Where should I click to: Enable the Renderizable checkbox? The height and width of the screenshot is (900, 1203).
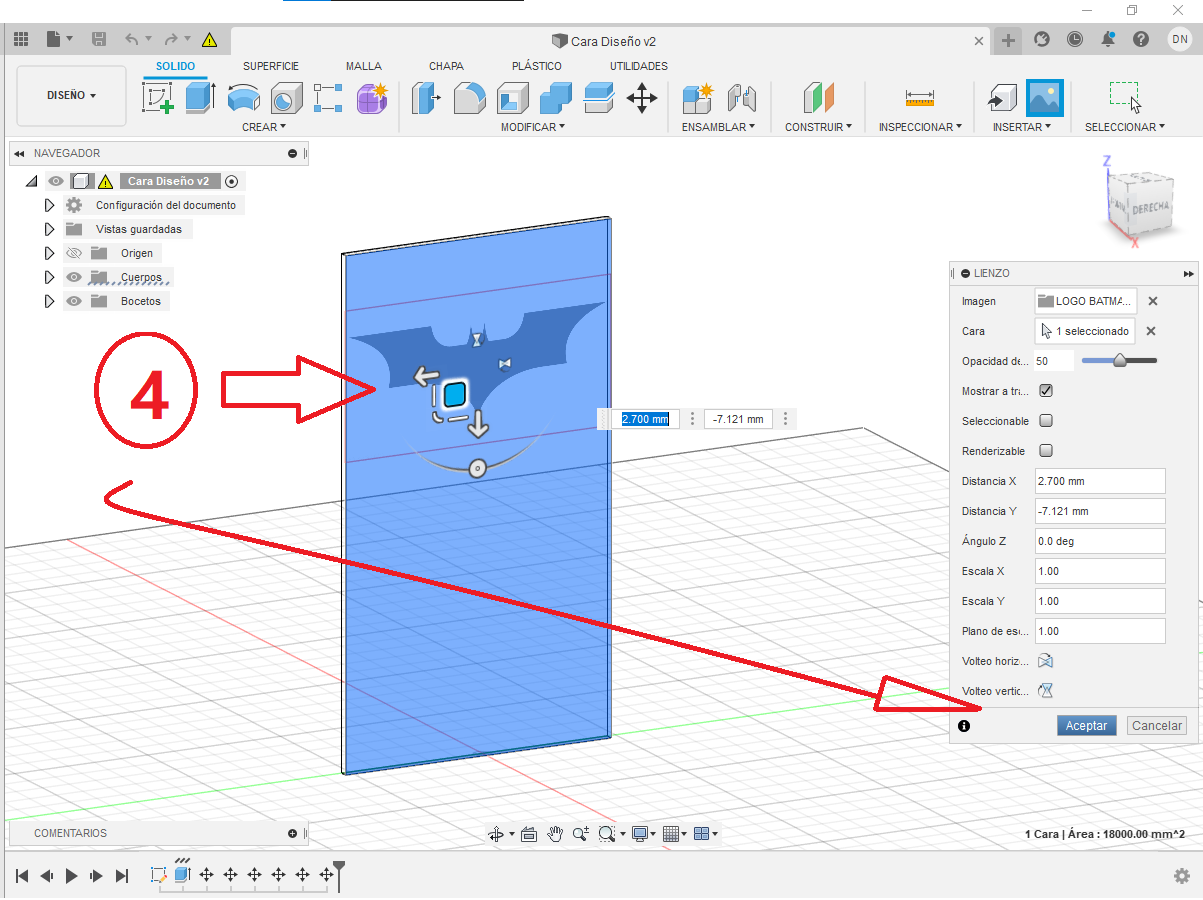pyautogui.click(x=1046, y=451)
